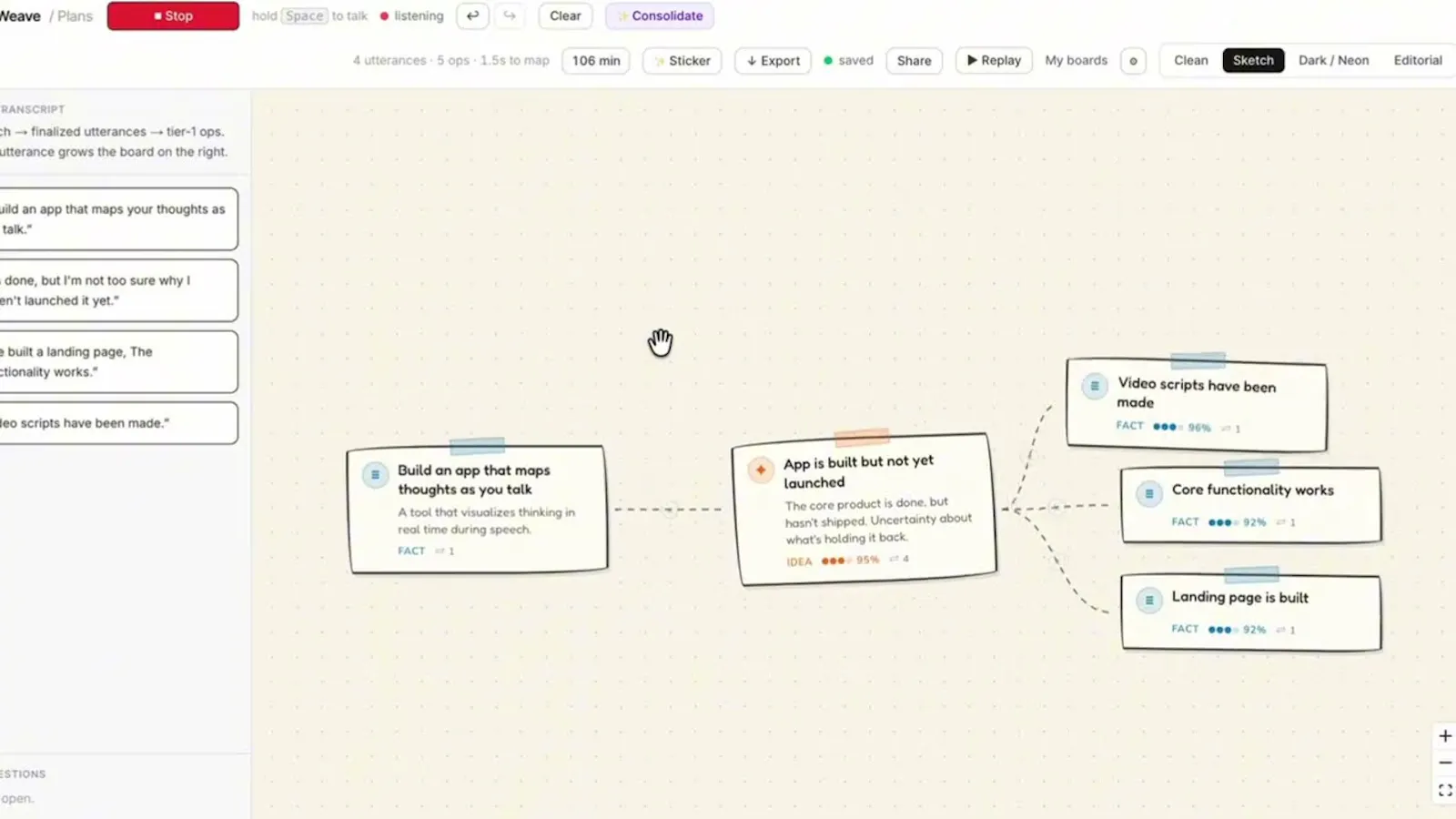Click the orange icon on 'App is built' card
This screenshot has height=819, width=1456.
point(760,470)
